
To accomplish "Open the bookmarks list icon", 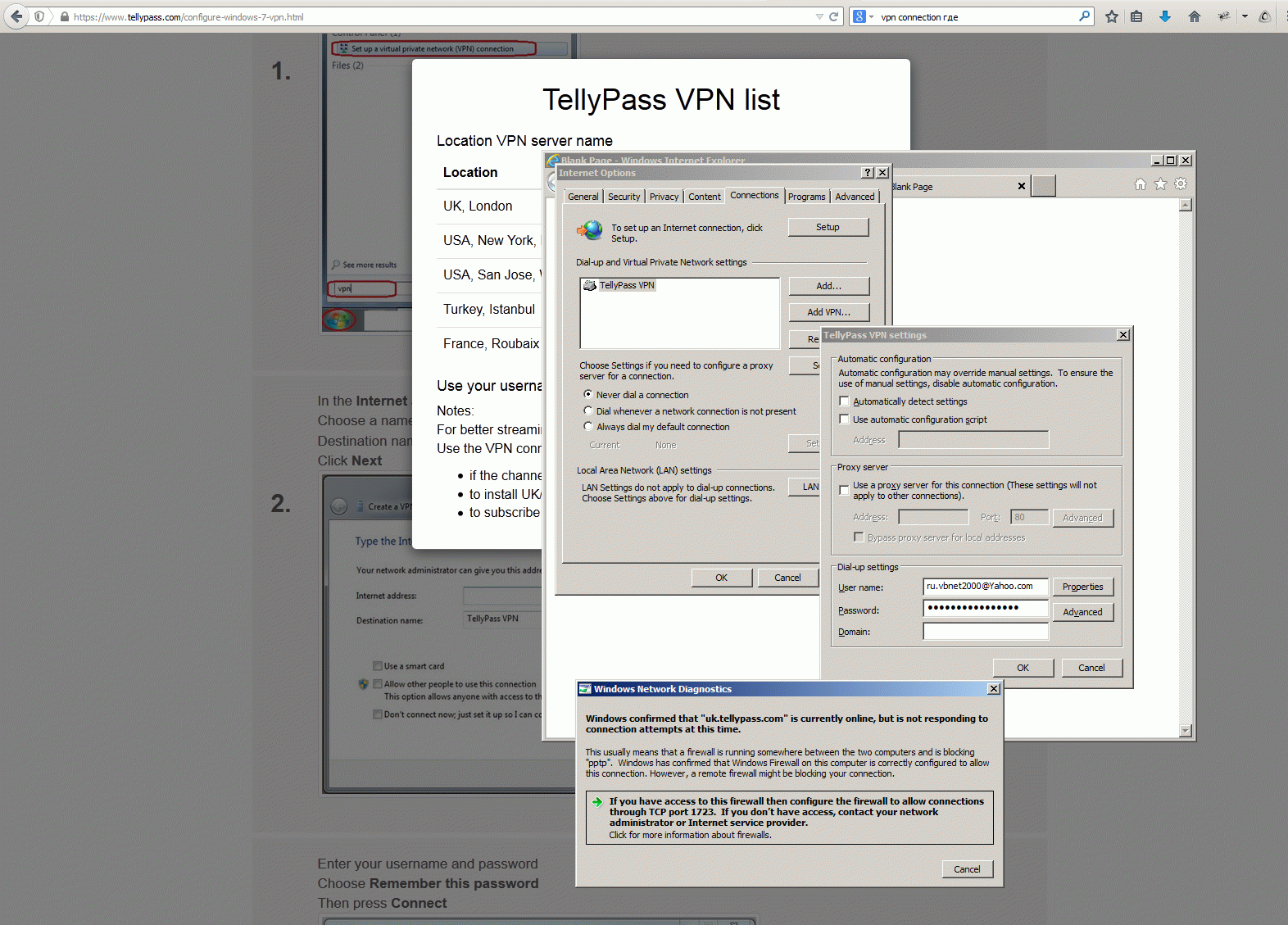I will (x=1136, y=16).
